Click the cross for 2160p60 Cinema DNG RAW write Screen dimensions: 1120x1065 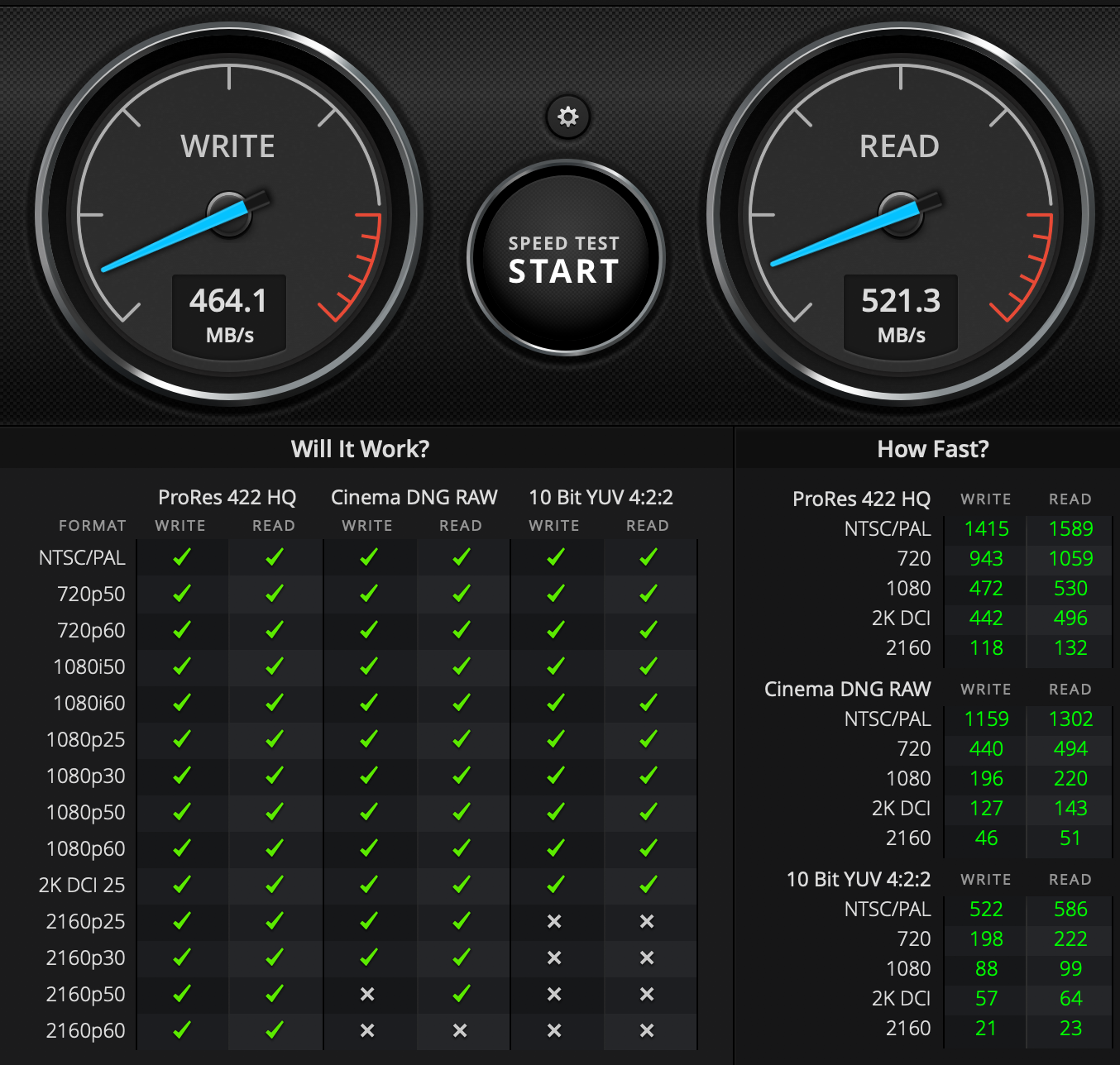pos(367,1030)
